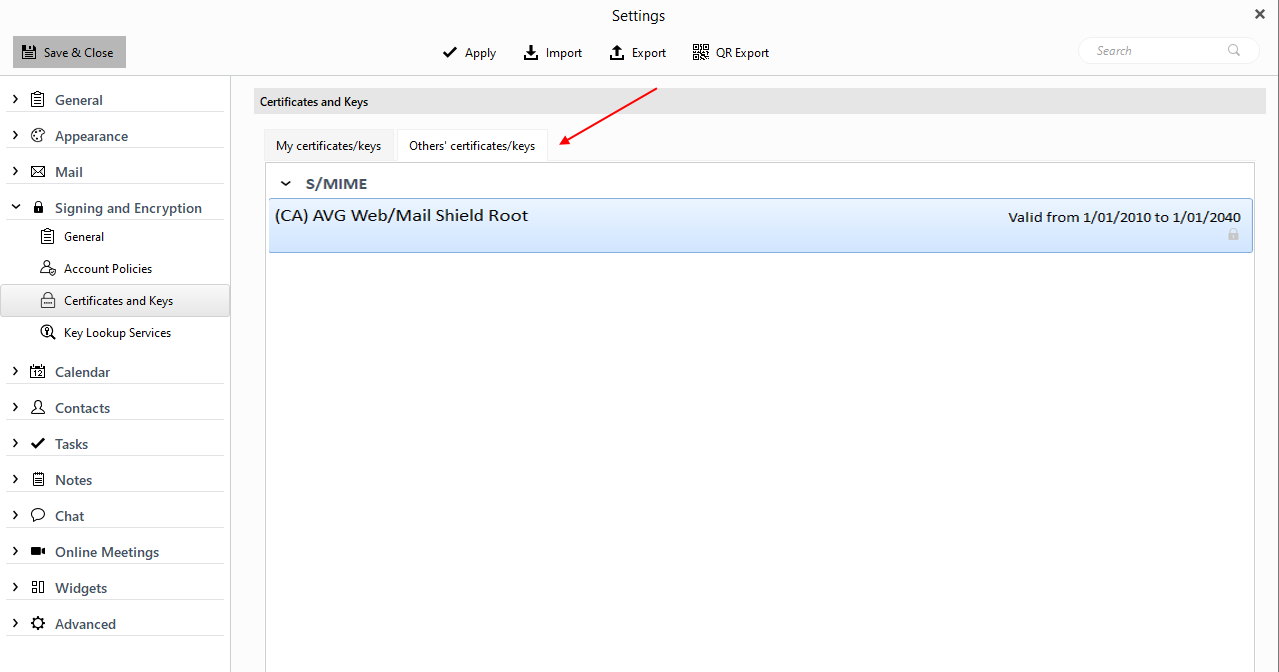Image resolution: width=1279 pixels, height=672 pixels.
Task: Click the S/MIME group heading
Action: click(x=336, y=184)
